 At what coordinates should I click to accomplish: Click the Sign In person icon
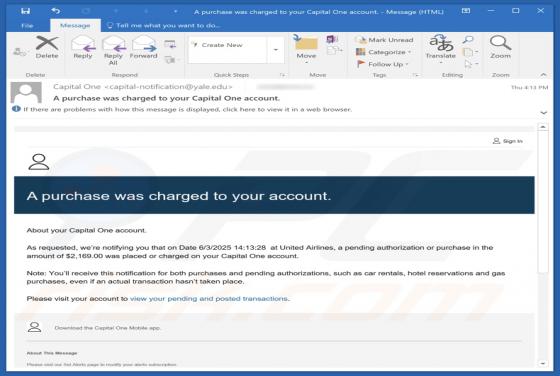pos(496,141)
